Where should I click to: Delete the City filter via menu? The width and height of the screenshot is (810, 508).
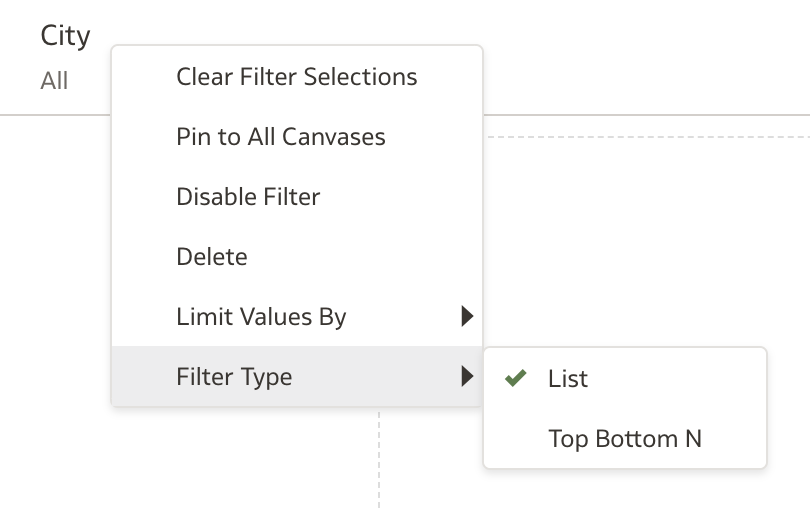tap(211, 257)
